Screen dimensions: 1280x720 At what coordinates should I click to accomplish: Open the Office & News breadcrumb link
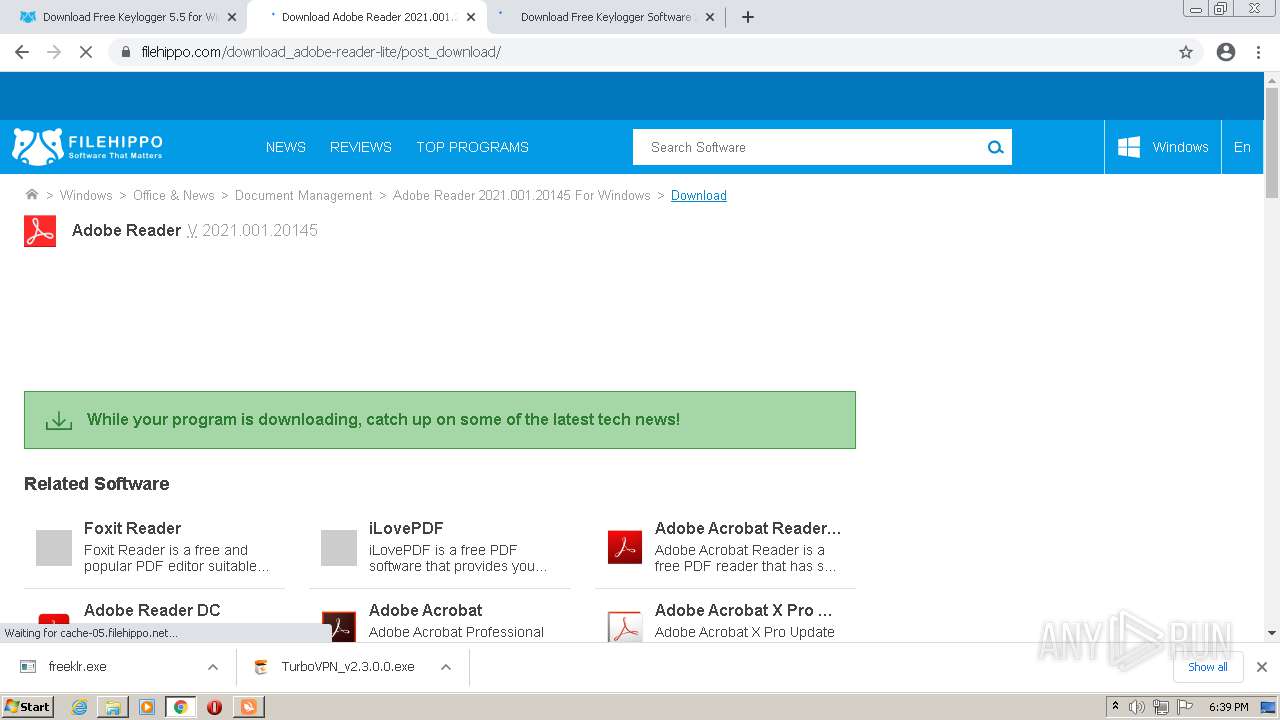174,196
